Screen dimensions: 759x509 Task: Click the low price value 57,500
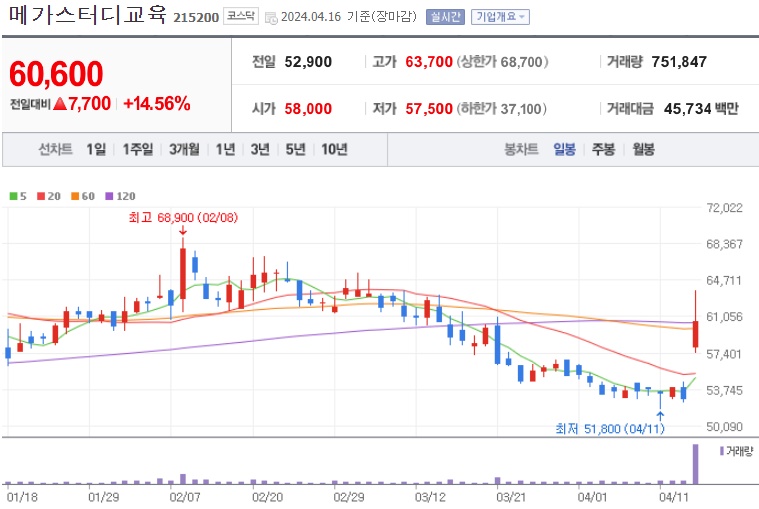[x=429, y=109]
